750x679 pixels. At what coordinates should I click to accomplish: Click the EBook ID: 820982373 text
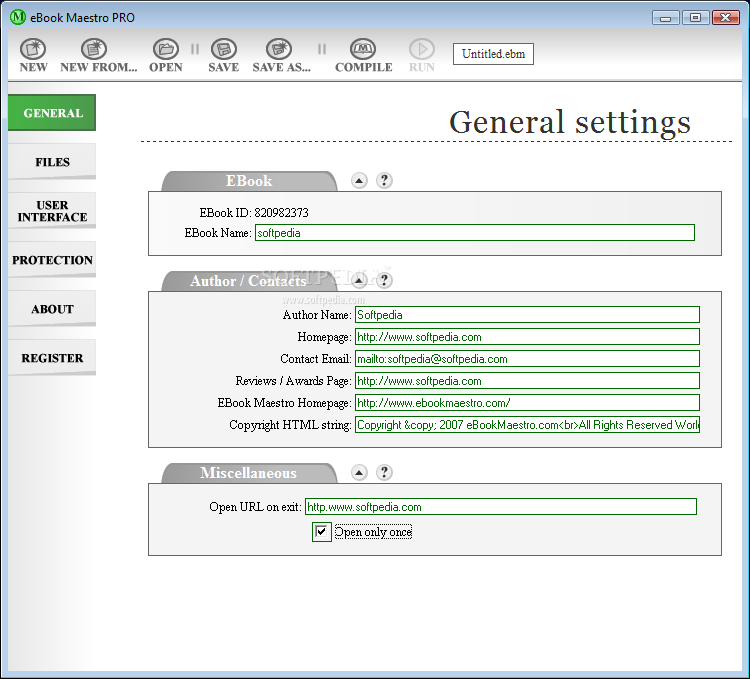coord(254,212)
